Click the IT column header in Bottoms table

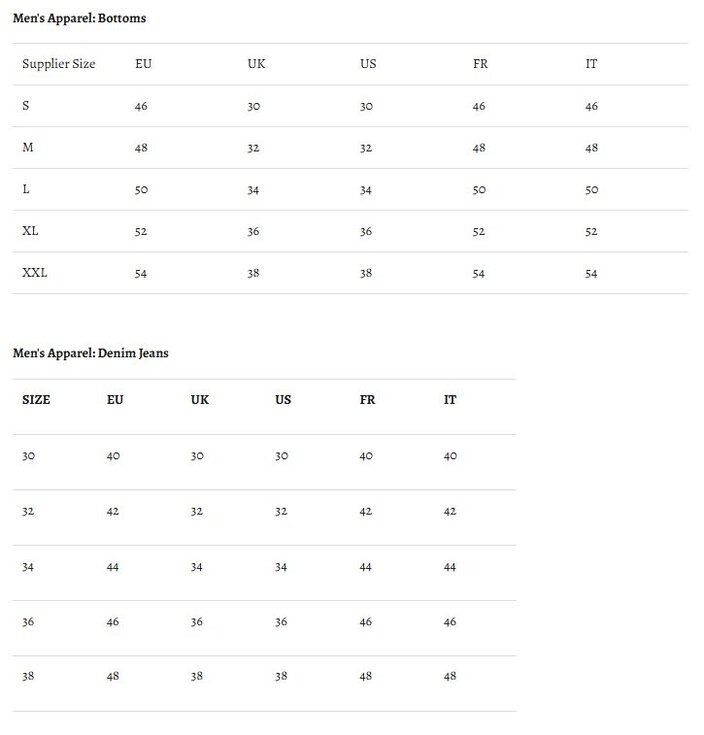click(591, 64)
